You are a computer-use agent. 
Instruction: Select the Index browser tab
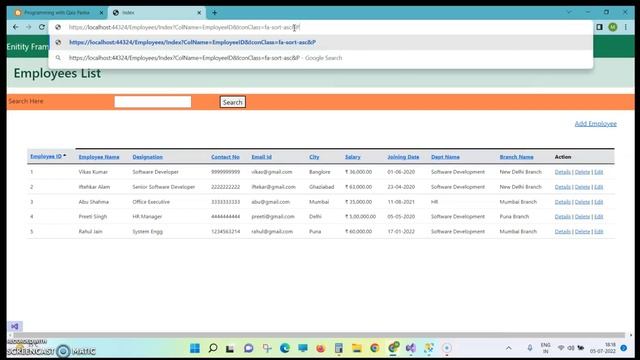pyautogui.click(x=156, y=13)
